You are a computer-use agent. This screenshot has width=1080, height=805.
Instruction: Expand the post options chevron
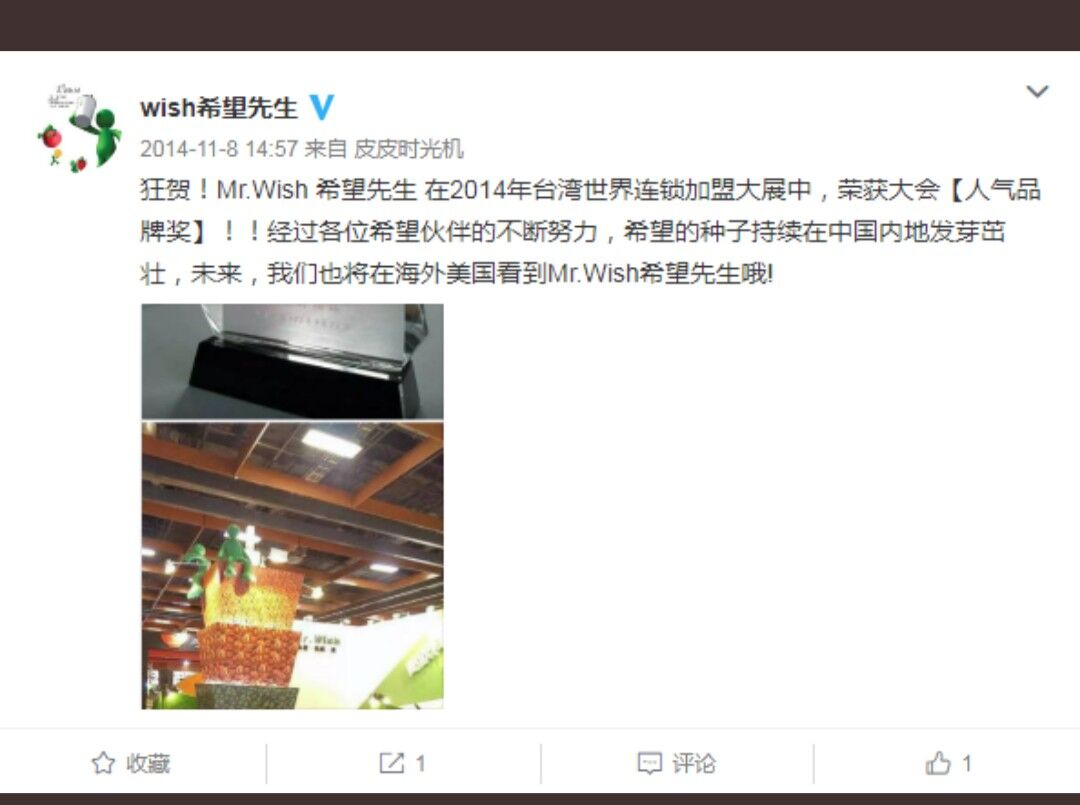pos(1037,91)
